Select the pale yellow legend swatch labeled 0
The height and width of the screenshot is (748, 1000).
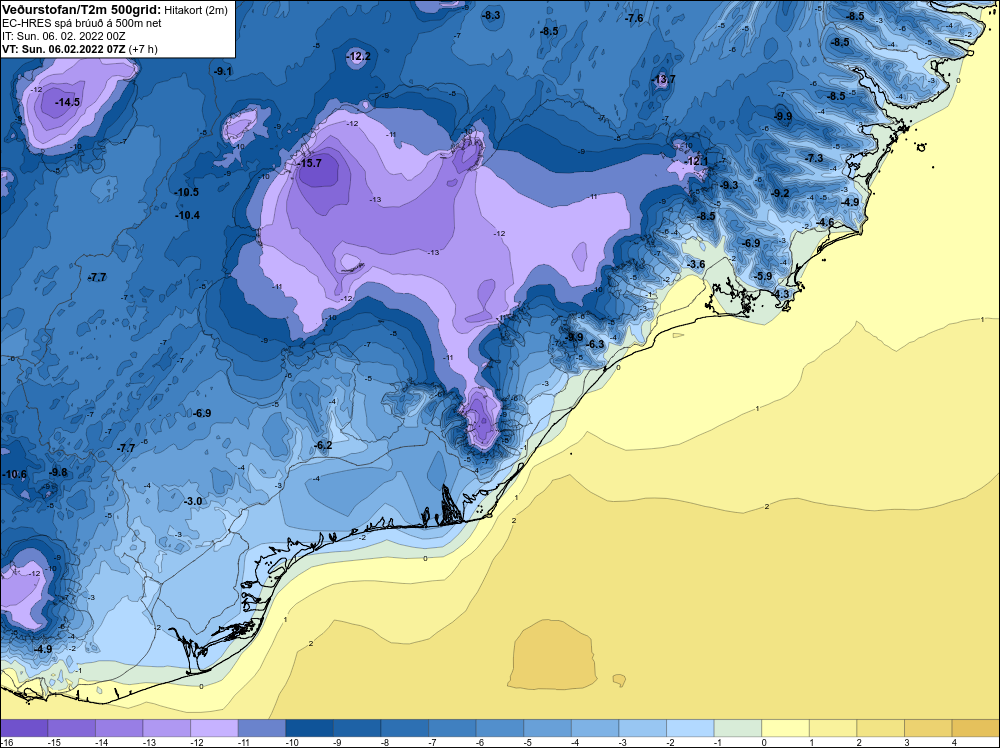[x=785, y=728]
